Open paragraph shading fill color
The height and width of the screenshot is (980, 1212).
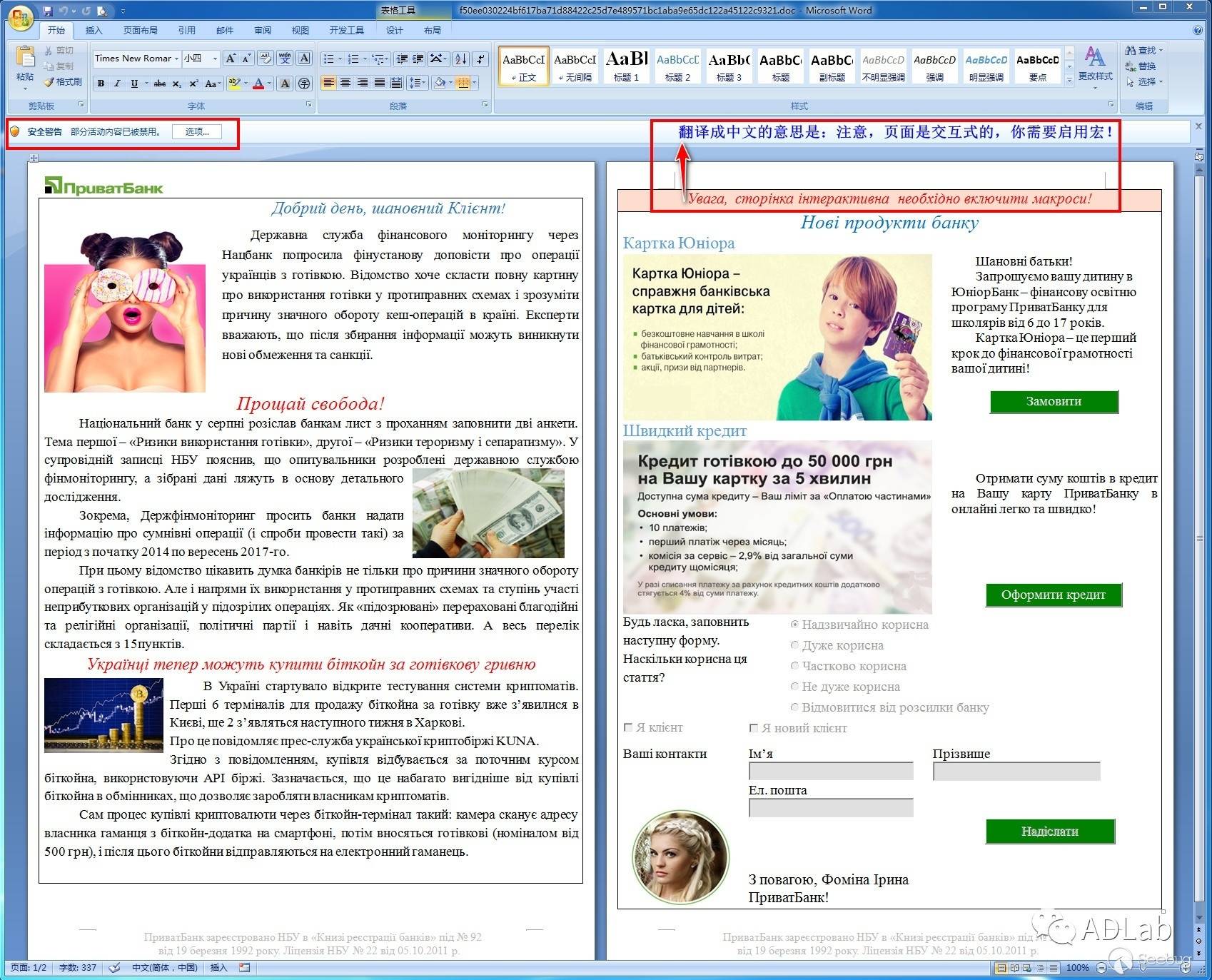click(440, 84)
